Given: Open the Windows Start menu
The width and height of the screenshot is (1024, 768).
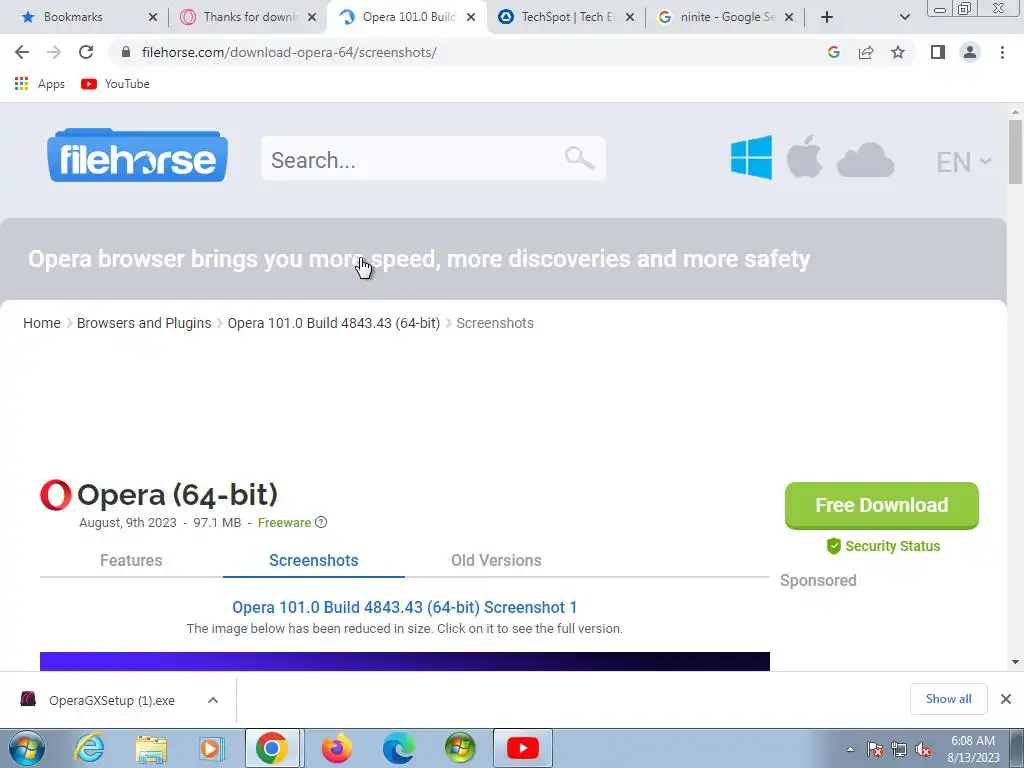Looking at the screenshot, I should (x=26, y=748).
